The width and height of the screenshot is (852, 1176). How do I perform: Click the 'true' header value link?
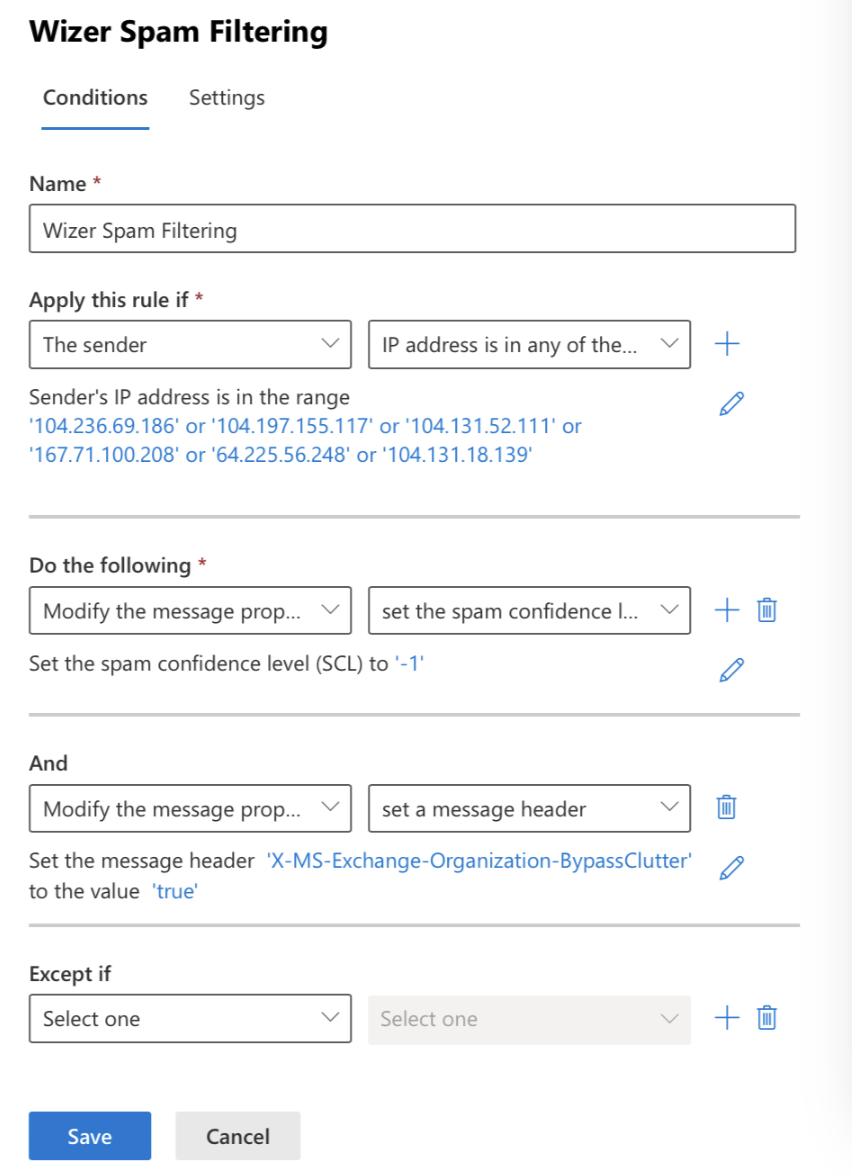pos(175,891)
